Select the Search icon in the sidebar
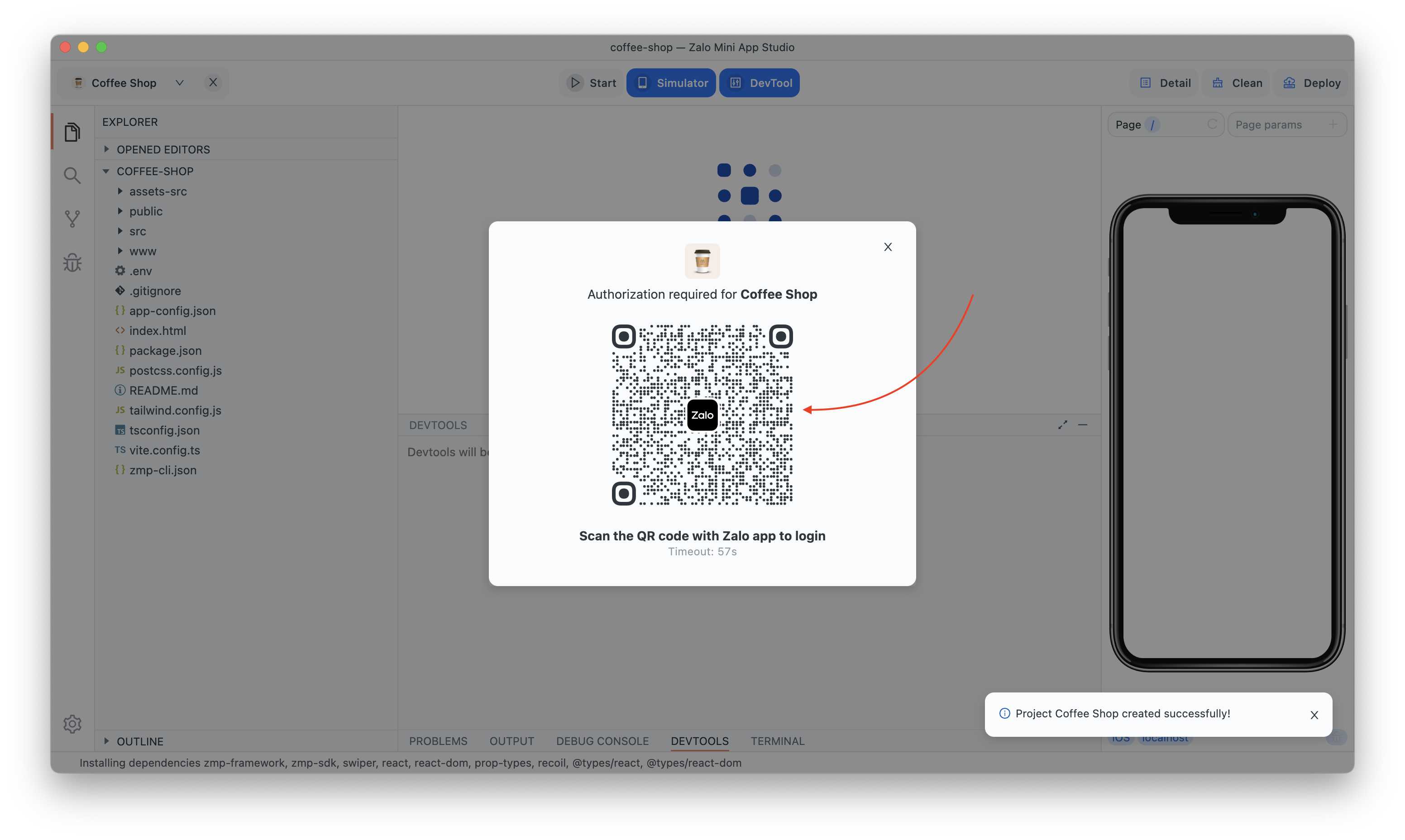The image size is (1405, 840). coord(72,176)
